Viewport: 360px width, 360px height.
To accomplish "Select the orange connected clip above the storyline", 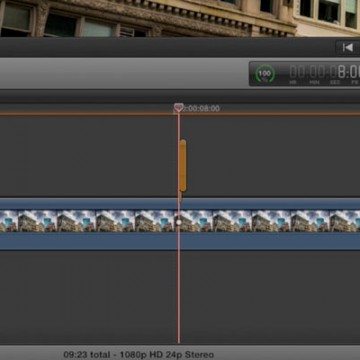I will 183,166.
